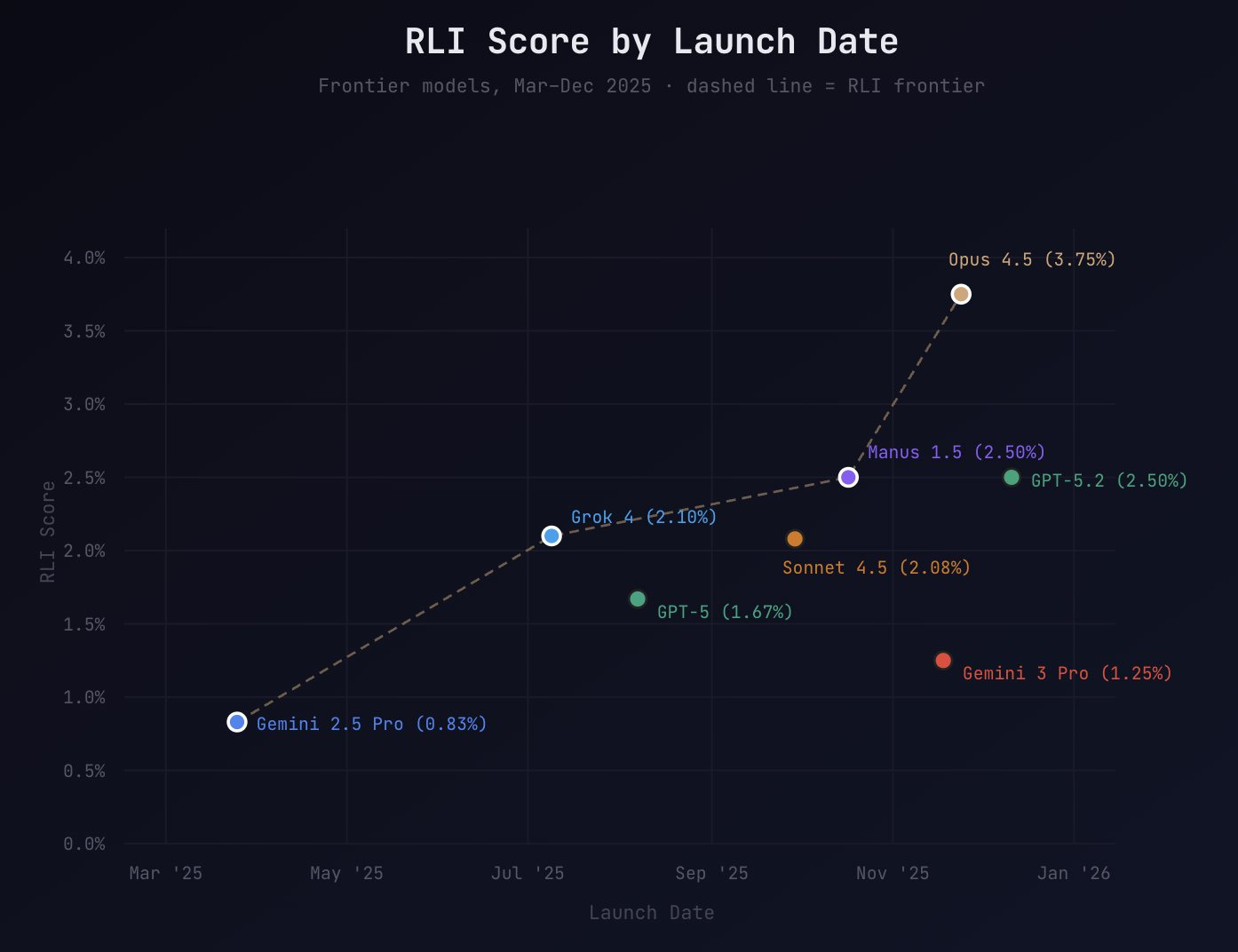Click the May '25 x-axis label

point(346,873)
